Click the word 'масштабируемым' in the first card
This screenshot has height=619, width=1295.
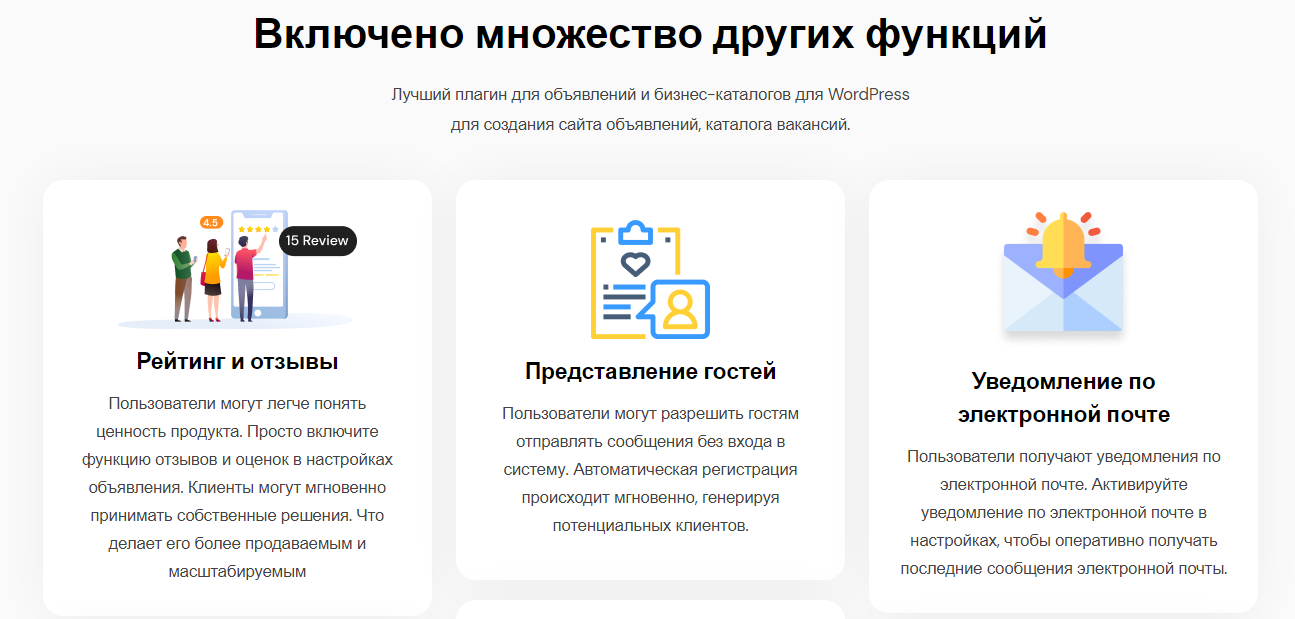pos(237,572)
